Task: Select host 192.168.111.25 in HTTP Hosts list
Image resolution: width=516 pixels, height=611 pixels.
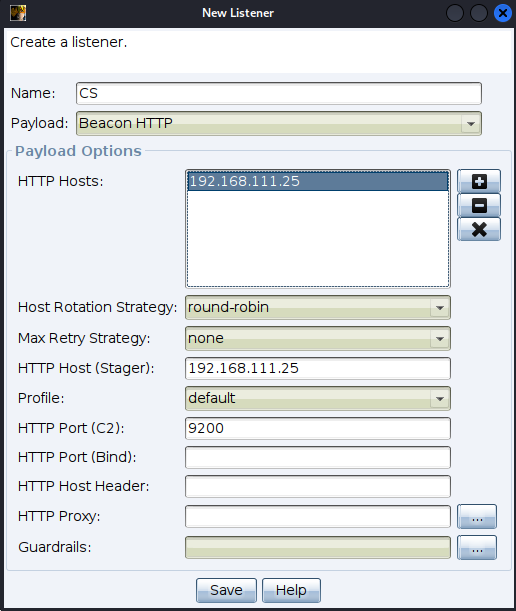Action: (318, 181)
